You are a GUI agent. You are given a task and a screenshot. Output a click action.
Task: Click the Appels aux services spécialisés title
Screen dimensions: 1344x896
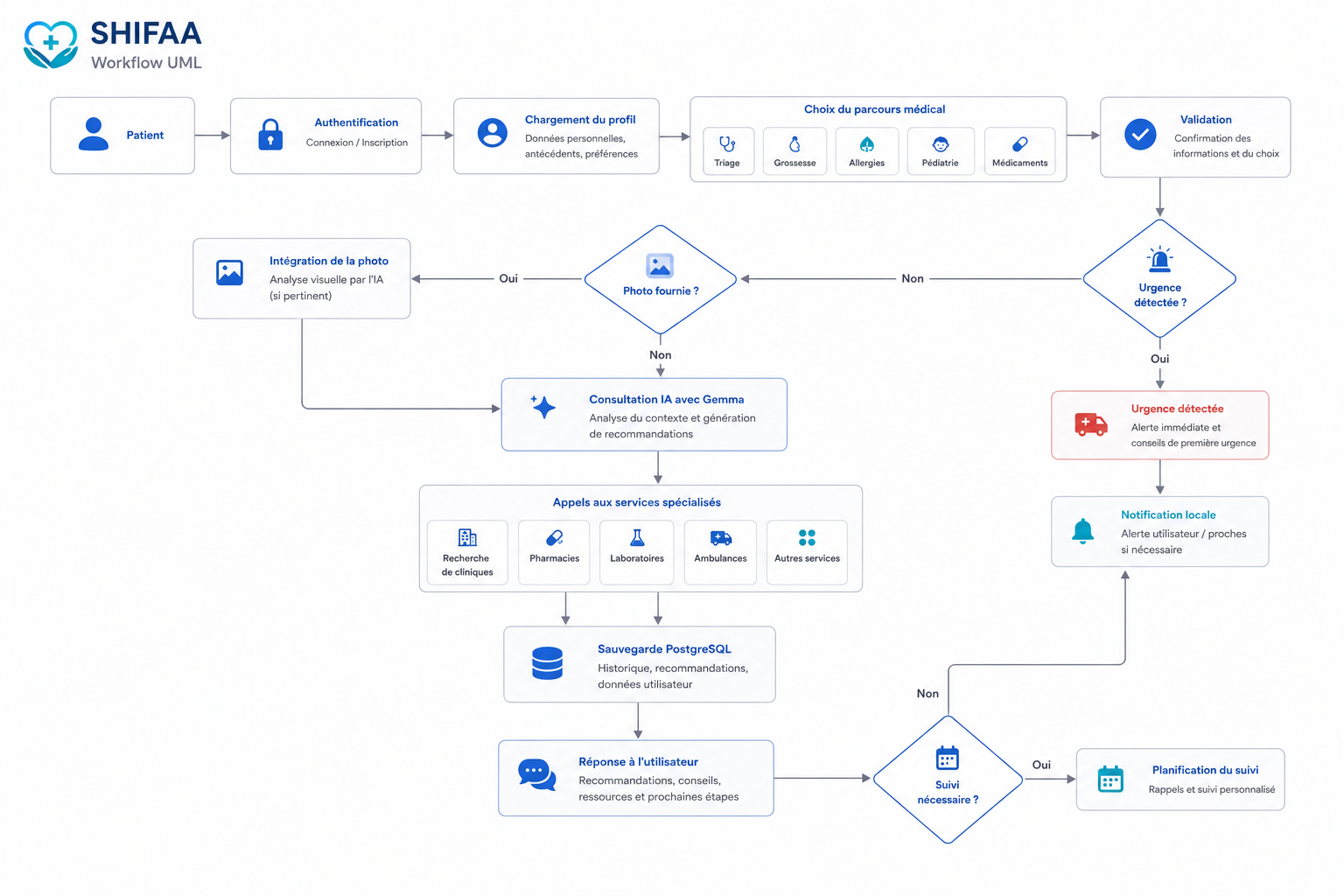(637, 502)
